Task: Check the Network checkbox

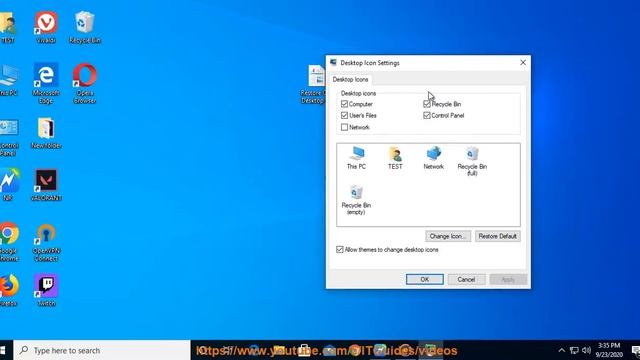Action: 344,127
